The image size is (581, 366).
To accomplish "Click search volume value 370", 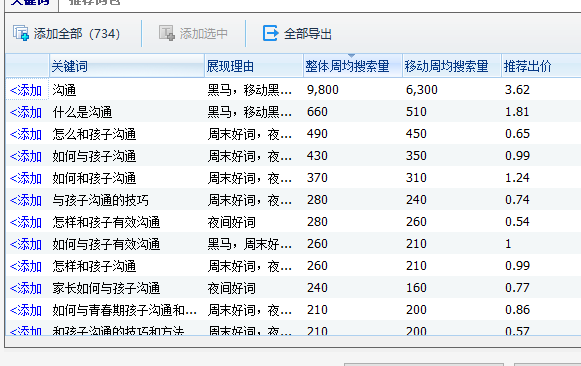I will [317, 178].
